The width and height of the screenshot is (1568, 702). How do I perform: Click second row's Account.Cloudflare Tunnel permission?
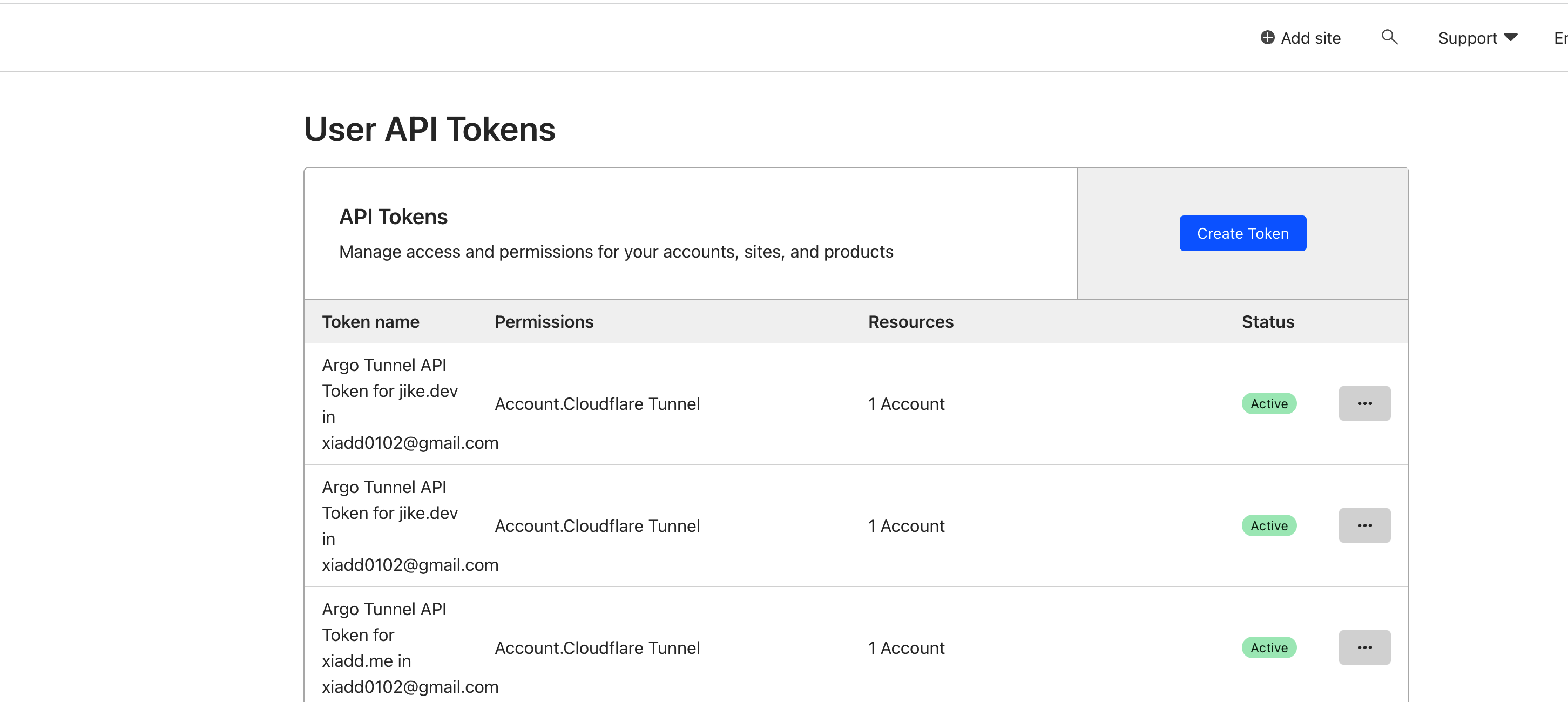click(597, 525)
